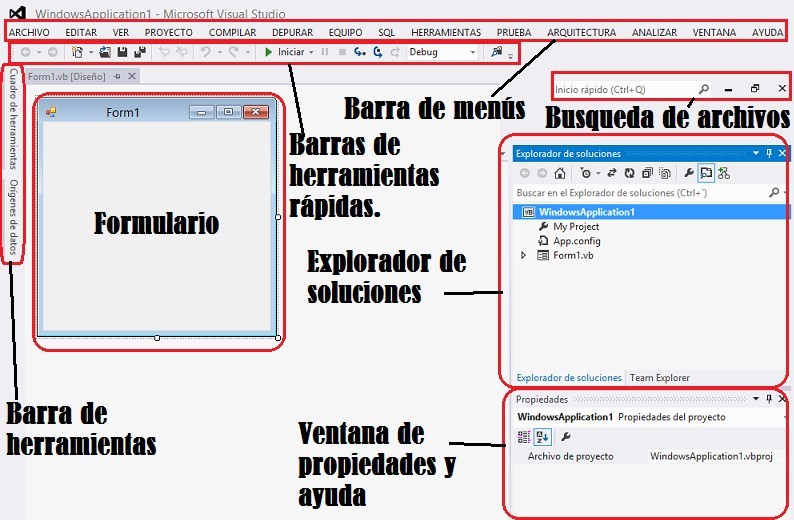Viewport: 794px width, 520px height.
Task: Select the Explorador de soluciones bottom tab
Action: tap(569, 378)
